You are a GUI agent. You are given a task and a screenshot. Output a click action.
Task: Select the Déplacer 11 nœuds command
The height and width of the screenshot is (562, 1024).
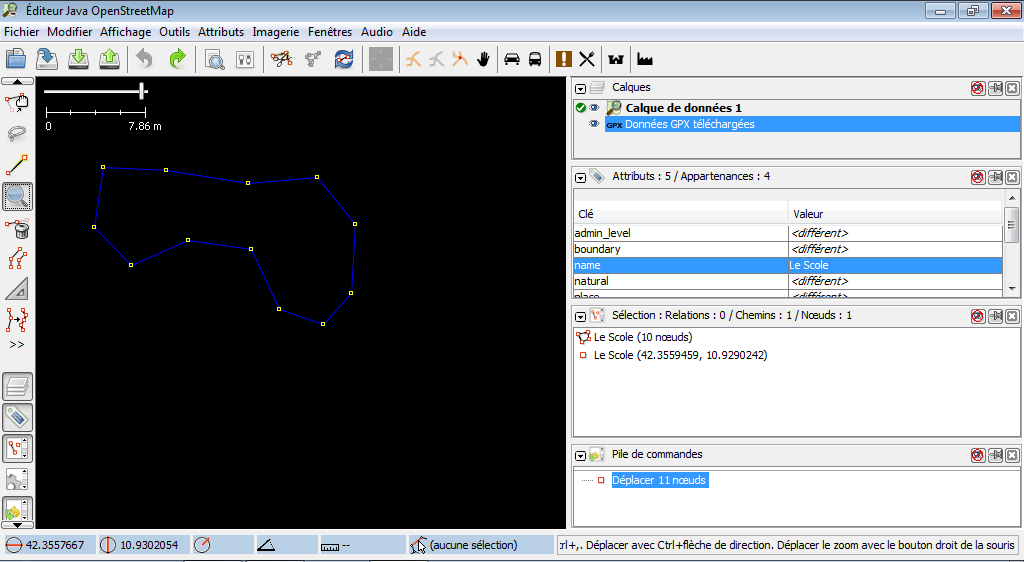tap(659, 480)
